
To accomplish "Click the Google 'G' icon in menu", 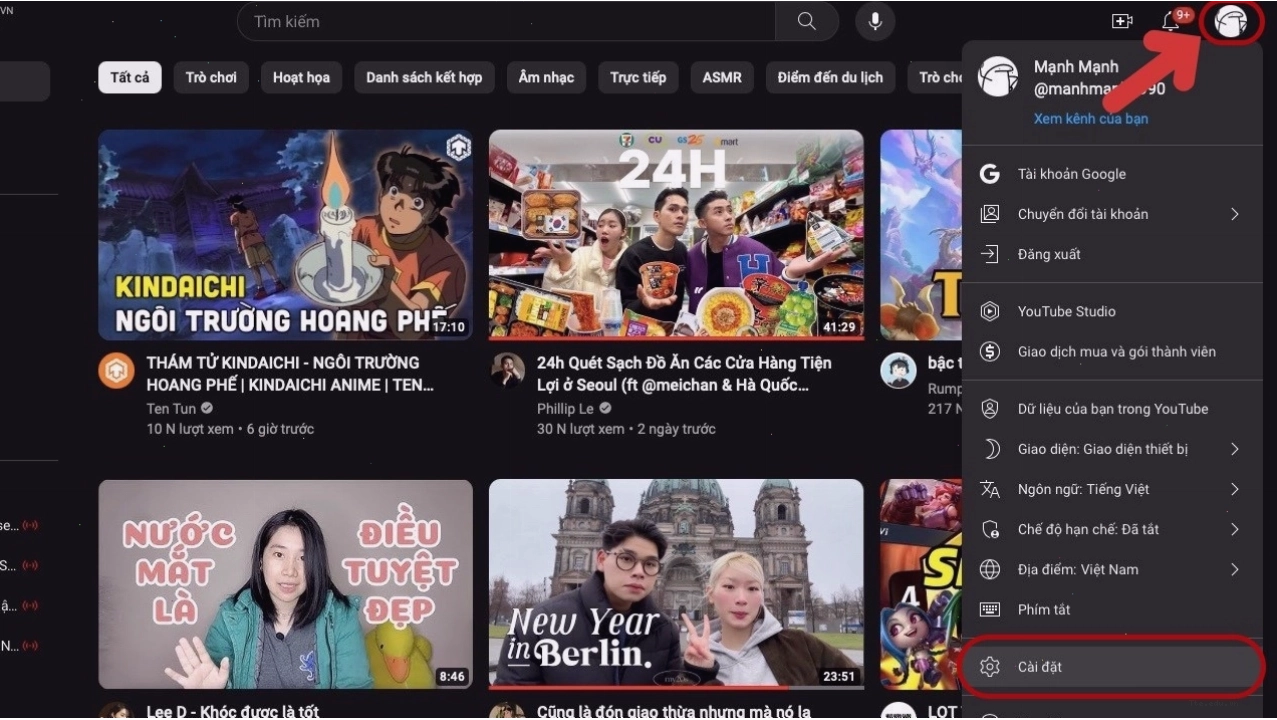I will pyautogui.click(x=990, y=174).
